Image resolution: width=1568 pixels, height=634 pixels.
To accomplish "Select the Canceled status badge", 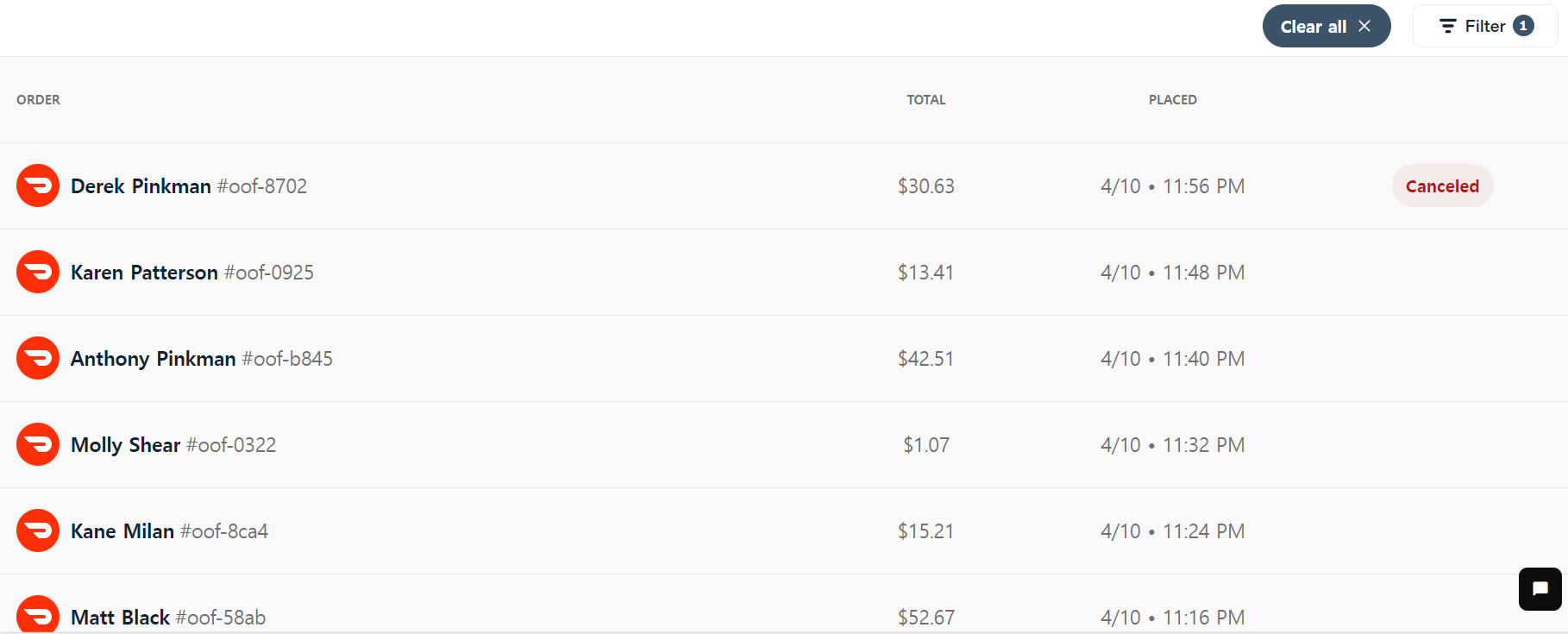I will (x=1442, y=185).
